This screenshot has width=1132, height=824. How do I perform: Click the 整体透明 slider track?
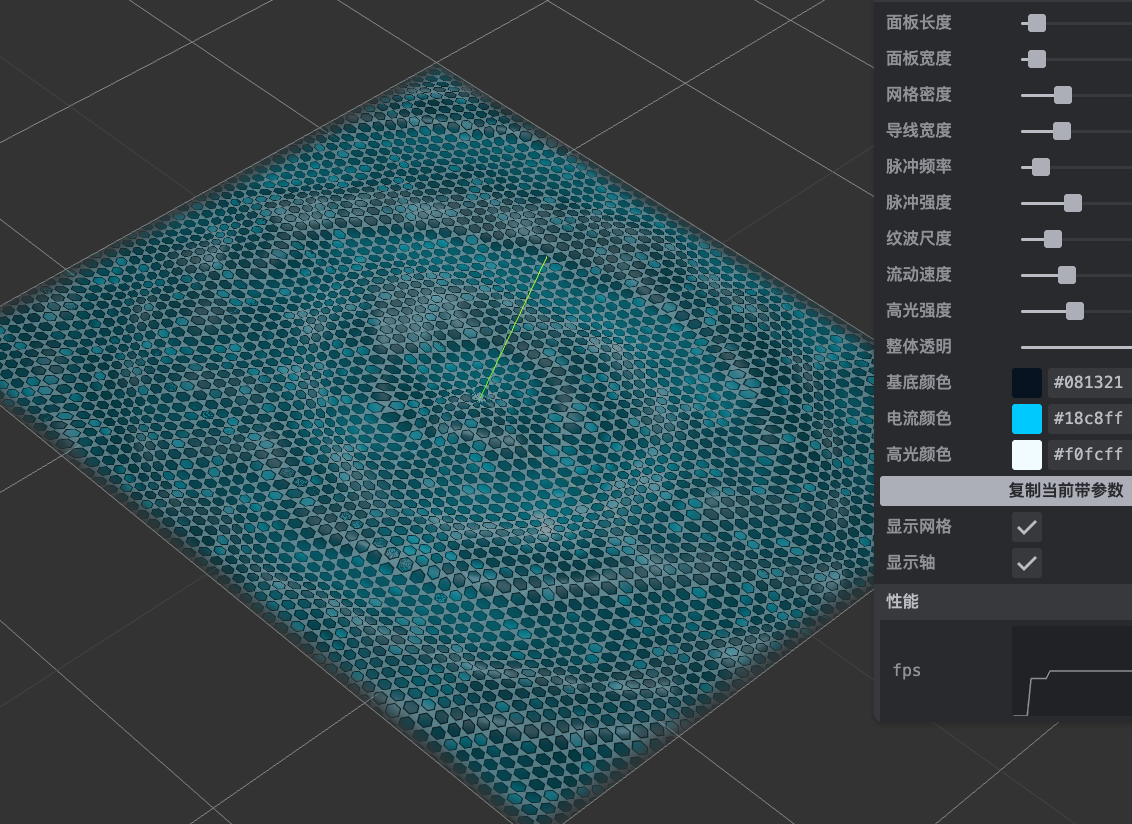tap(1076, 347)
